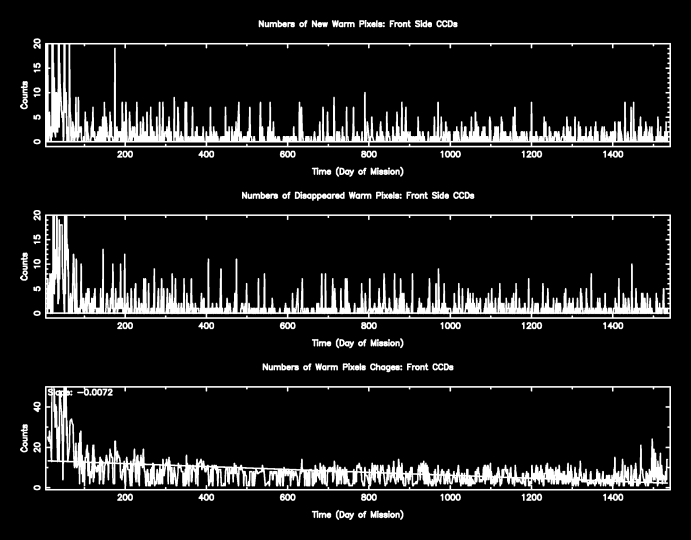Select the 'Slope: -0.0072' annotation
Screen dimensions: 691x540
(81, 392)
